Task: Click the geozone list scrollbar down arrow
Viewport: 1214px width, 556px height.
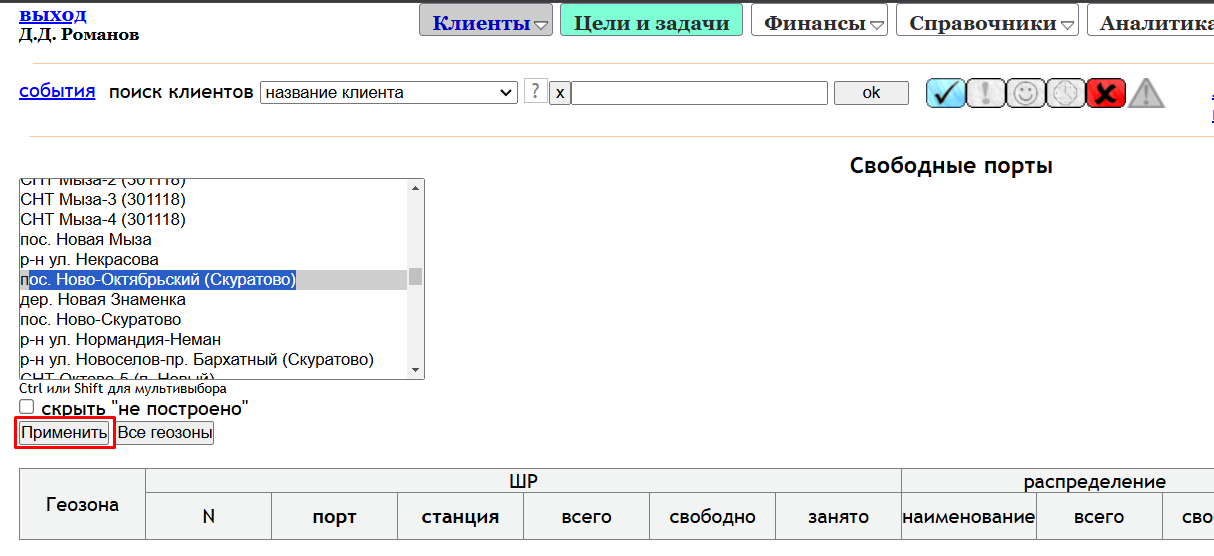Action: [x=416, y=371]
